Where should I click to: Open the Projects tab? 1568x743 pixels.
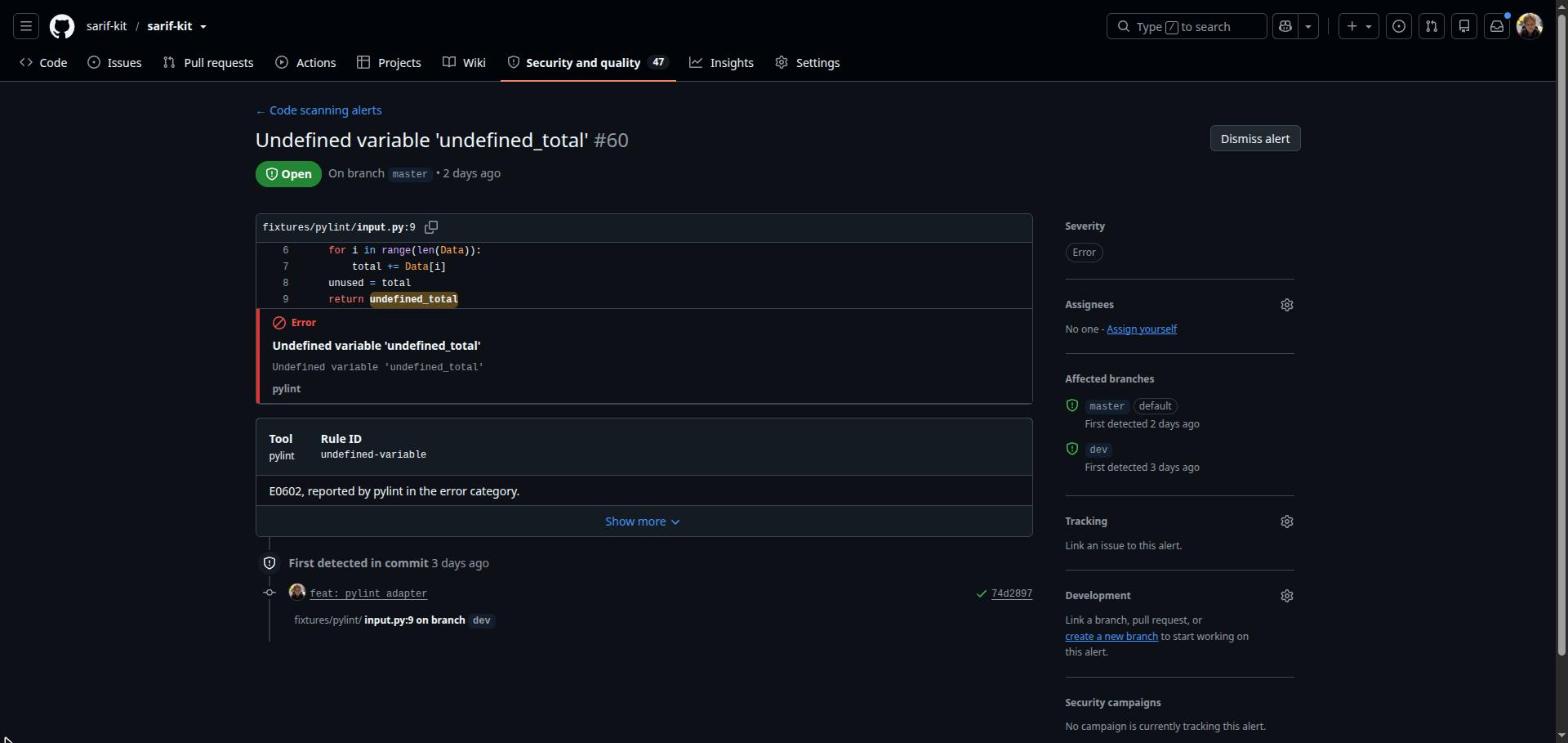coord(389,62)
